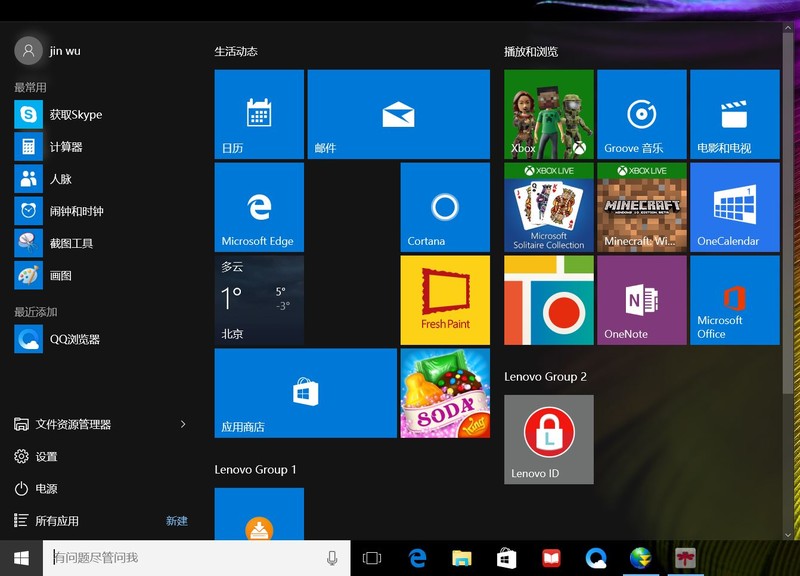Open the Cortana tile
The image size is (800, 576).
point(445,207)
